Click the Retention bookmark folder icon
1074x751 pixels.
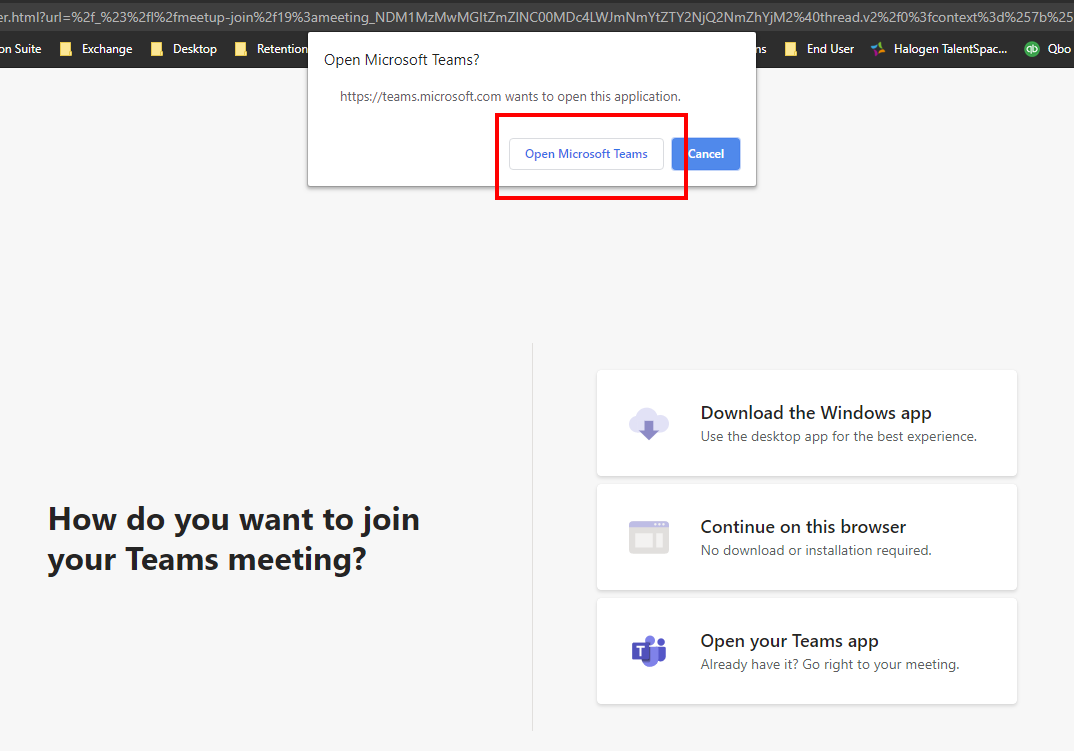[x=241, y=49]
